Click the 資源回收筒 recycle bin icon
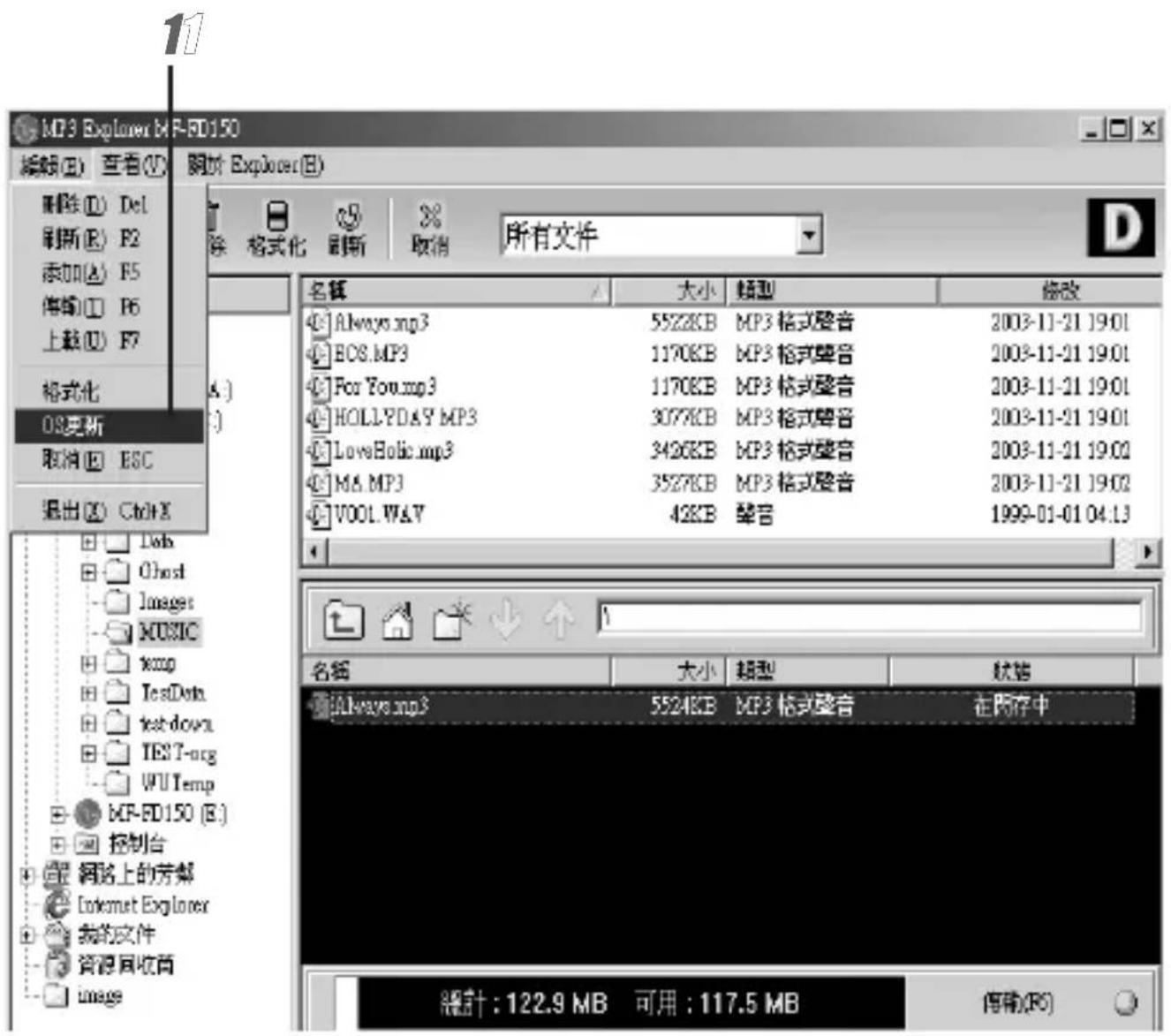This screenshot has height=1036, width=1171. tap(57, 964)
